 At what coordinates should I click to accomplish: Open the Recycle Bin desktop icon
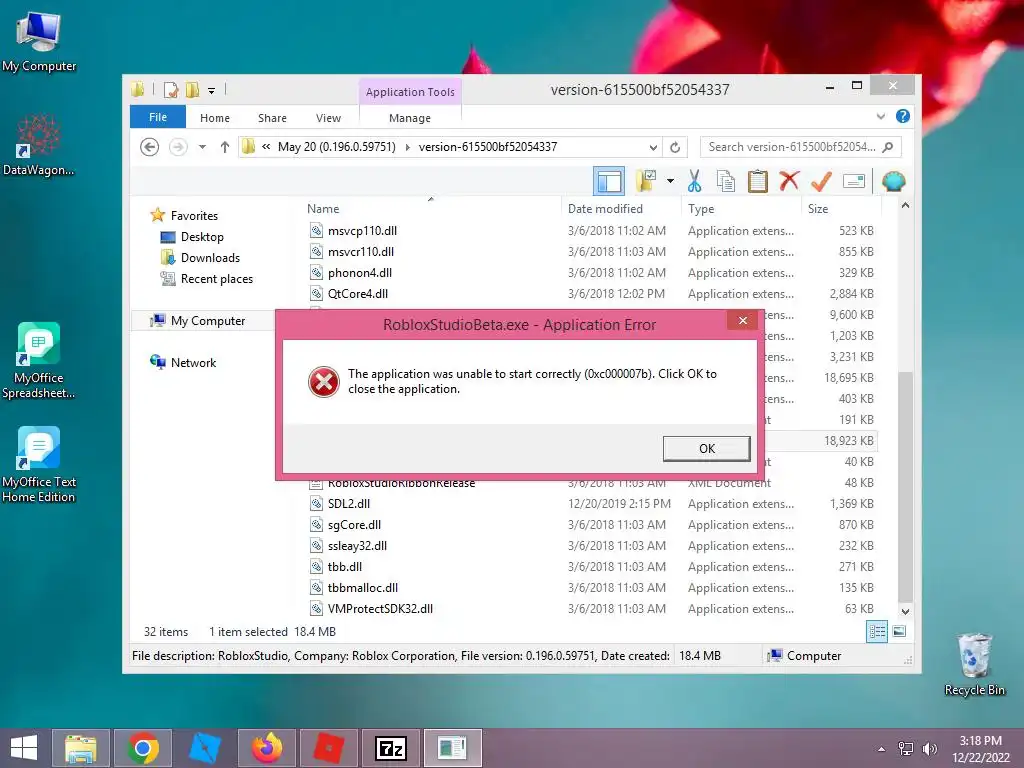tap(974, 665)
